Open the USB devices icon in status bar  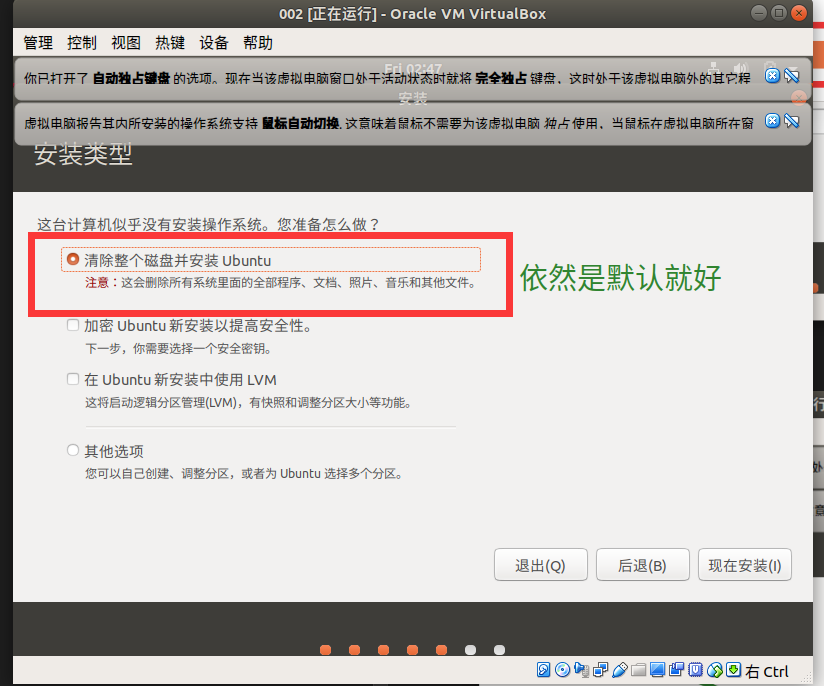[620, 670]
